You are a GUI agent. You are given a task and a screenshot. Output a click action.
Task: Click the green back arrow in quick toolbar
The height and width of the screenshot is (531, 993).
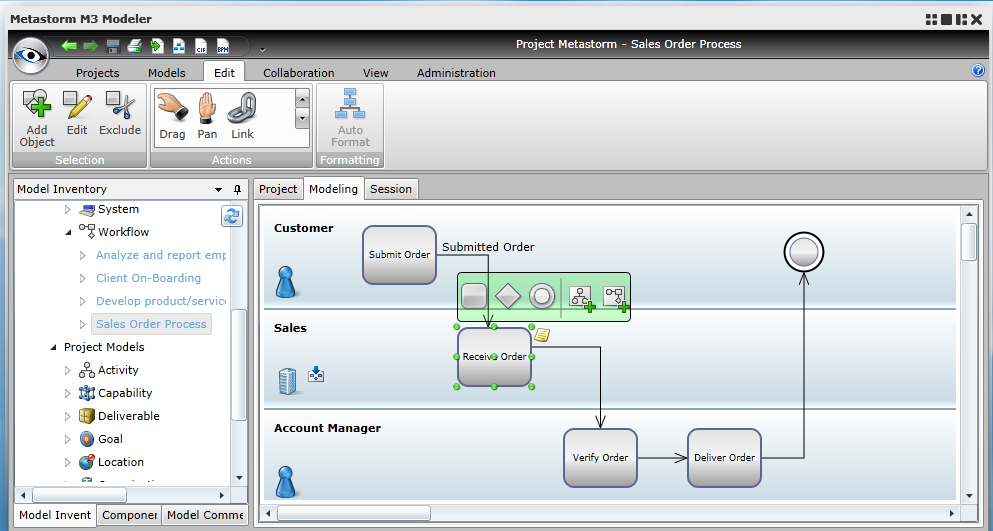point(69,46)
